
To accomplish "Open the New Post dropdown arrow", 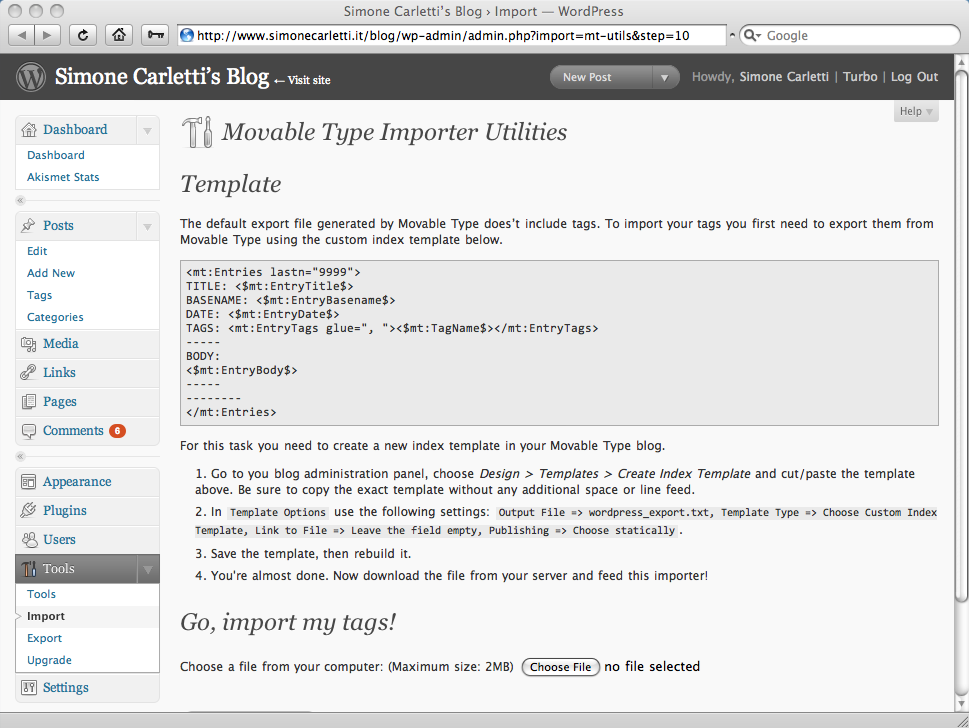I will tap(665, 76).
